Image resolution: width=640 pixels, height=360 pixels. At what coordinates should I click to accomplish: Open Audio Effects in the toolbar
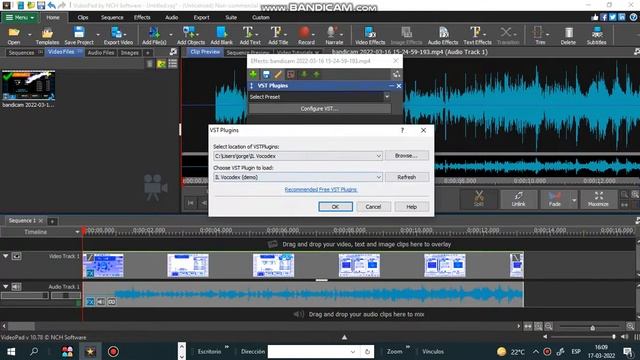coord(443,36)
